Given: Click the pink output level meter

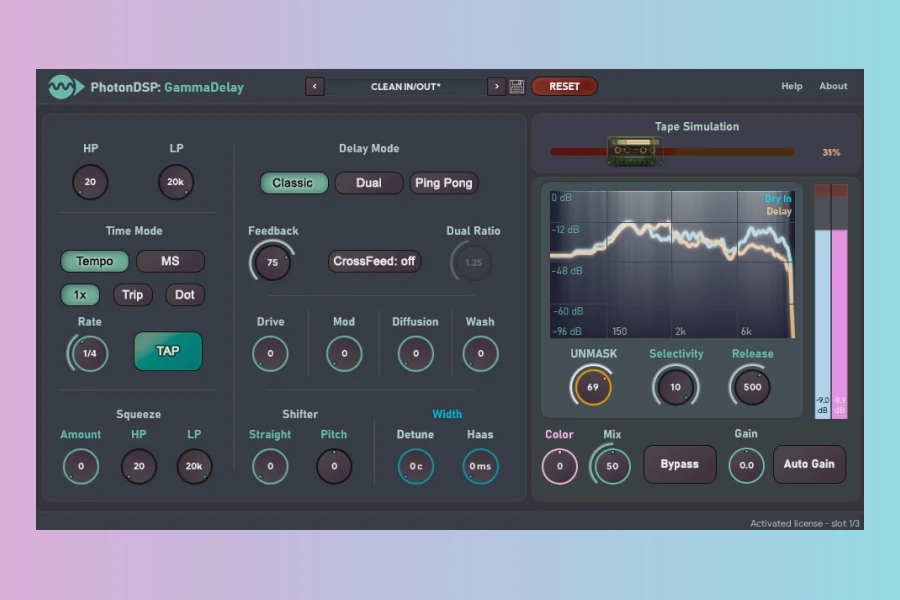Looking at the screenshot, I should tap(840, 301).
